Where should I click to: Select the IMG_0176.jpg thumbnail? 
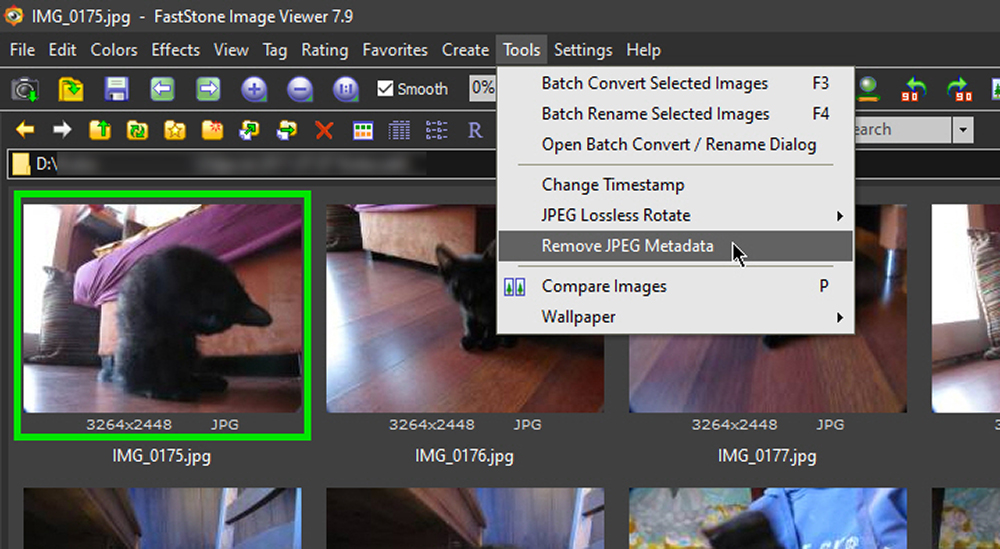[x=465, y=309]
